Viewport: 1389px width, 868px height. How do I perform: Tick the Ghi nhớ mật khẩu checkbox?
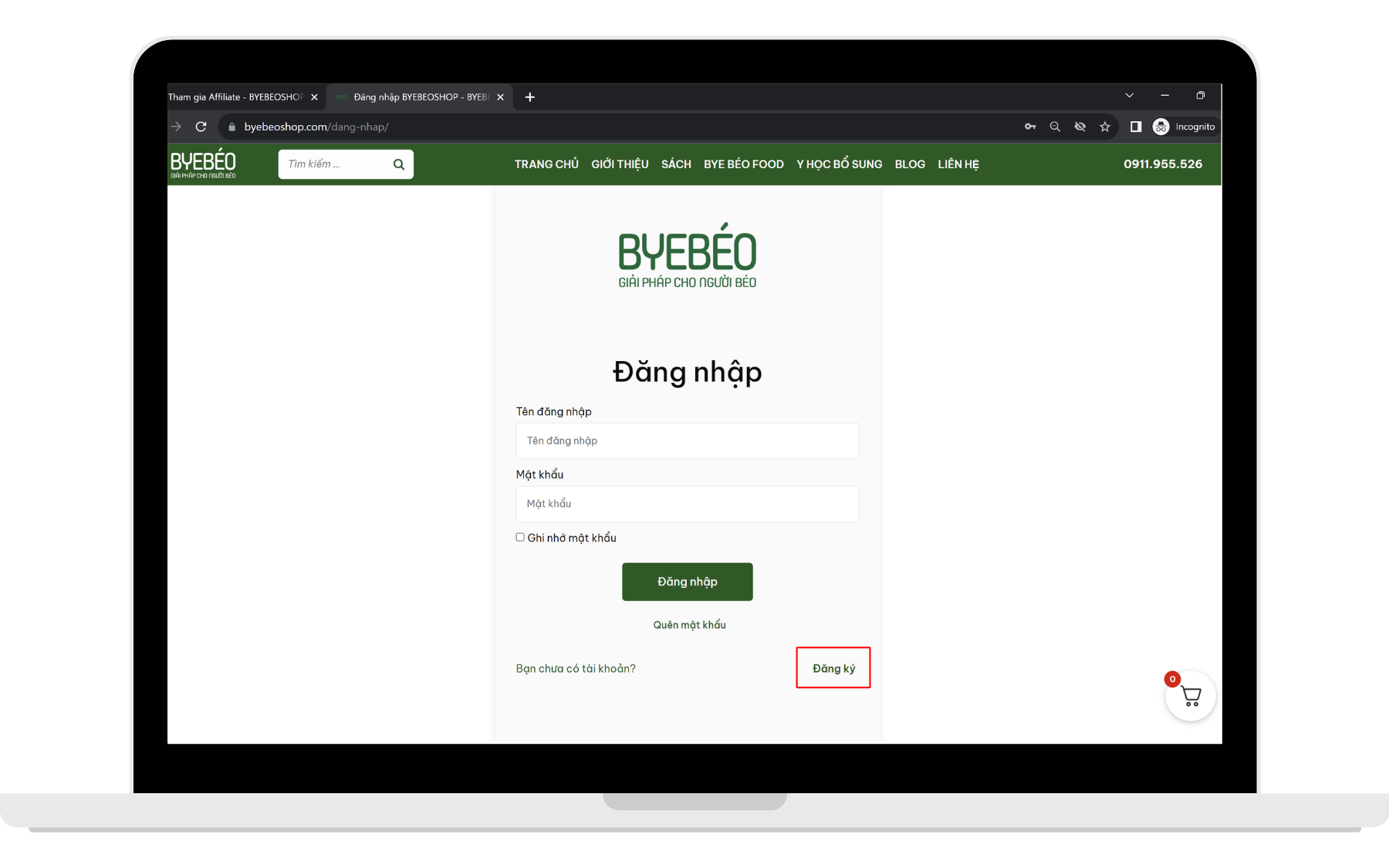coord(520,538)
